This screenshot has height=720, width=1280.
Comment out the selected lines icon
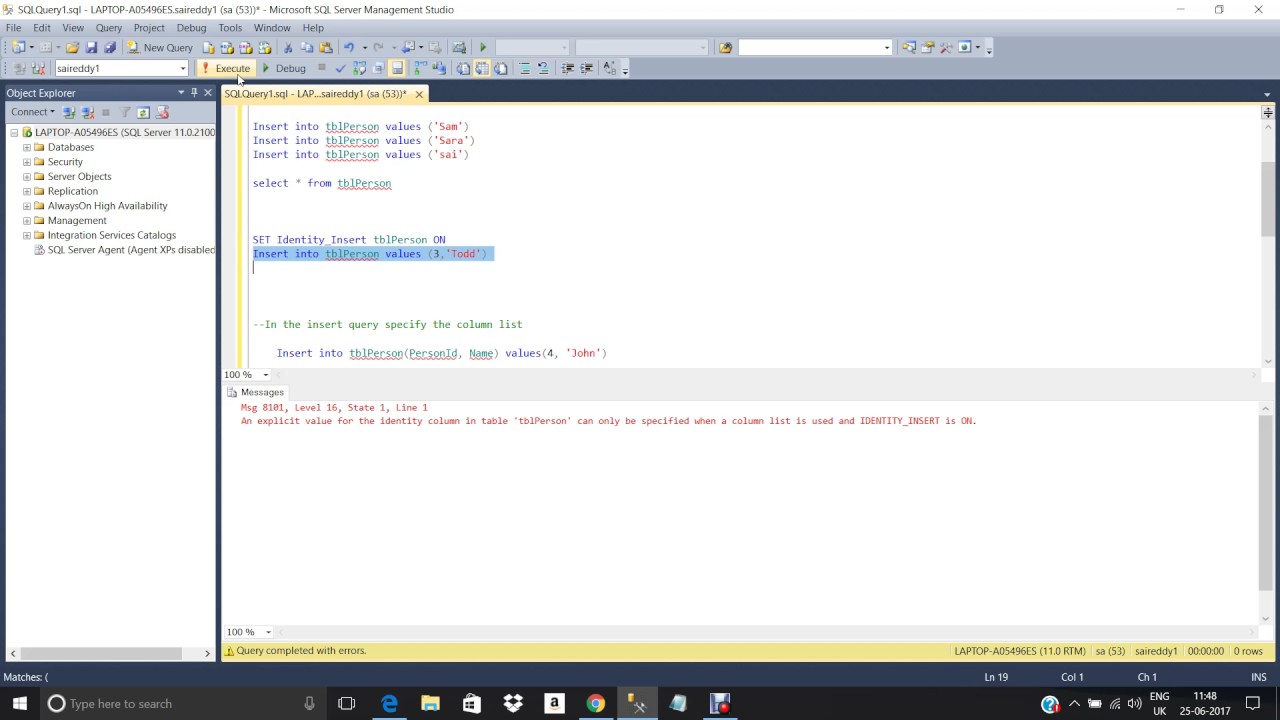pyautogui.click(x=524, y=68)
